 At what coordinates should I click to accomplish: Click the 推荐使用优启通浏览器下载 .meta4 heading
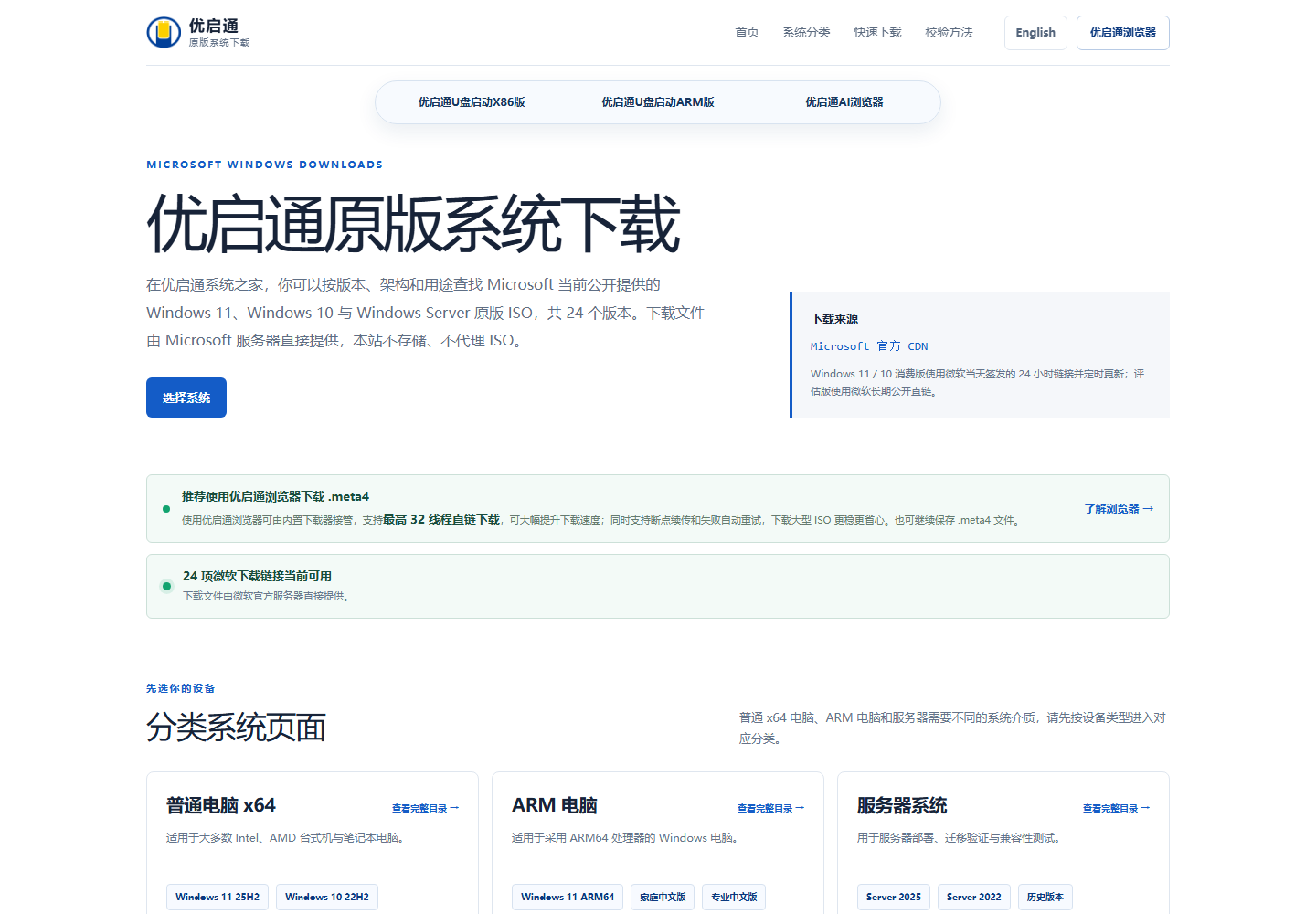pos(275,496)
